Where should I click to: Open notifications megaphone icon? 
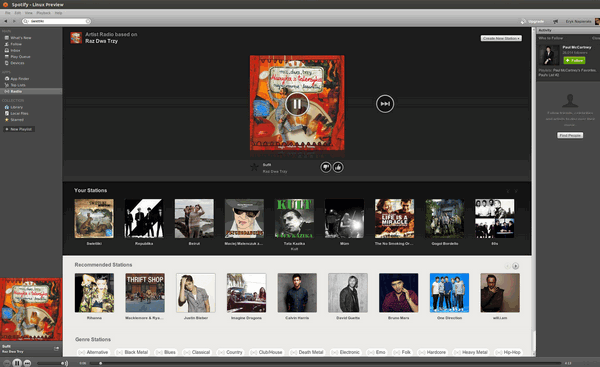pyautogui.click(x=555, y=21)
